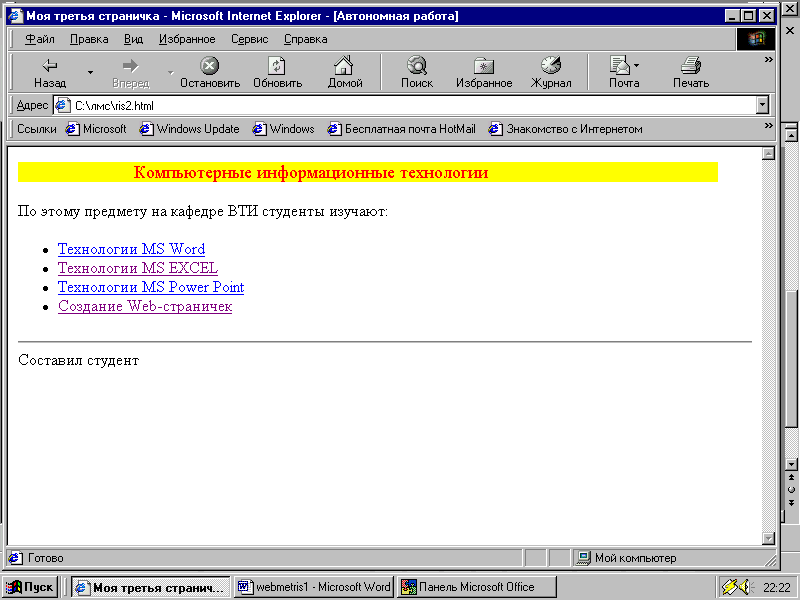The height and width of the screenshot is (600, 800).
Task: Open the Microsoft links bar shortcut
Action: 96,129
